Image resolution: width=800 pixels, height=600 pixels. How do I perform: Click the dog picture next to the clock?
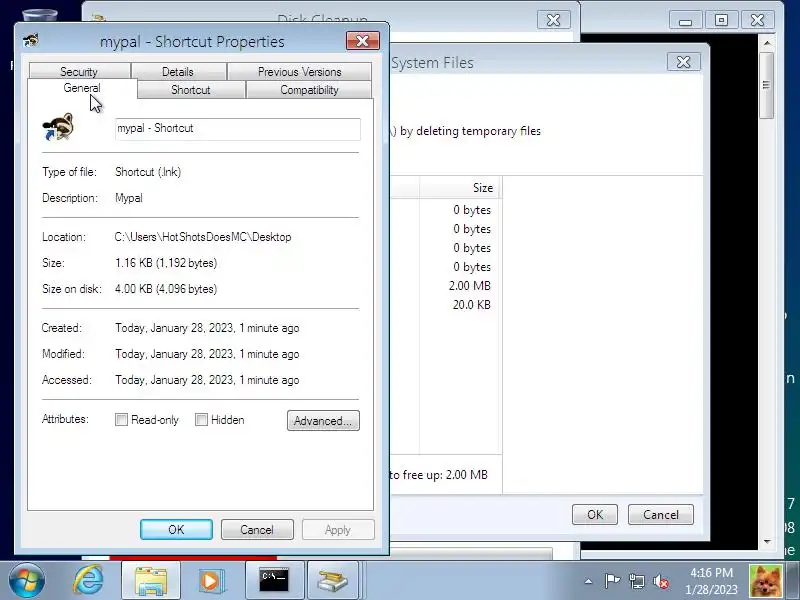(x=765, y=581)
